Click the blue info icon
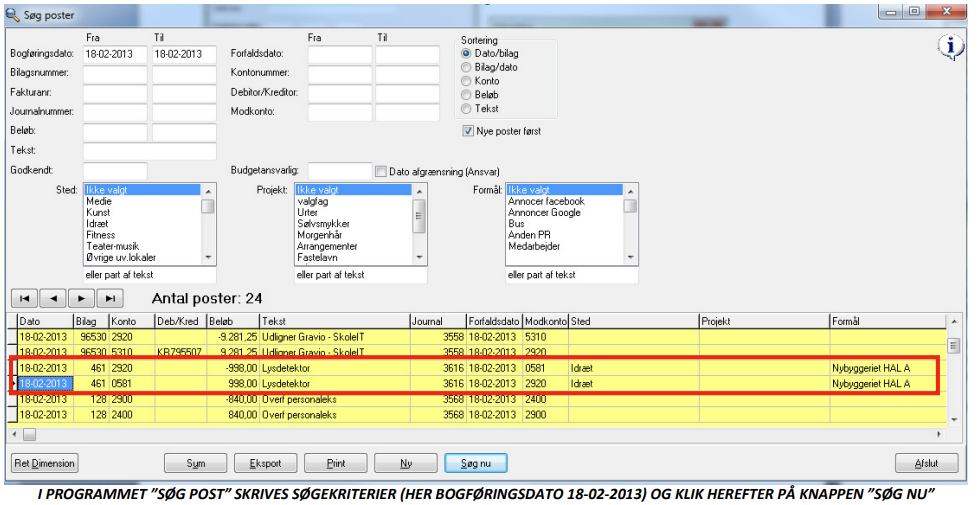Viewport: 978px width, 505px height. point(948,48)
